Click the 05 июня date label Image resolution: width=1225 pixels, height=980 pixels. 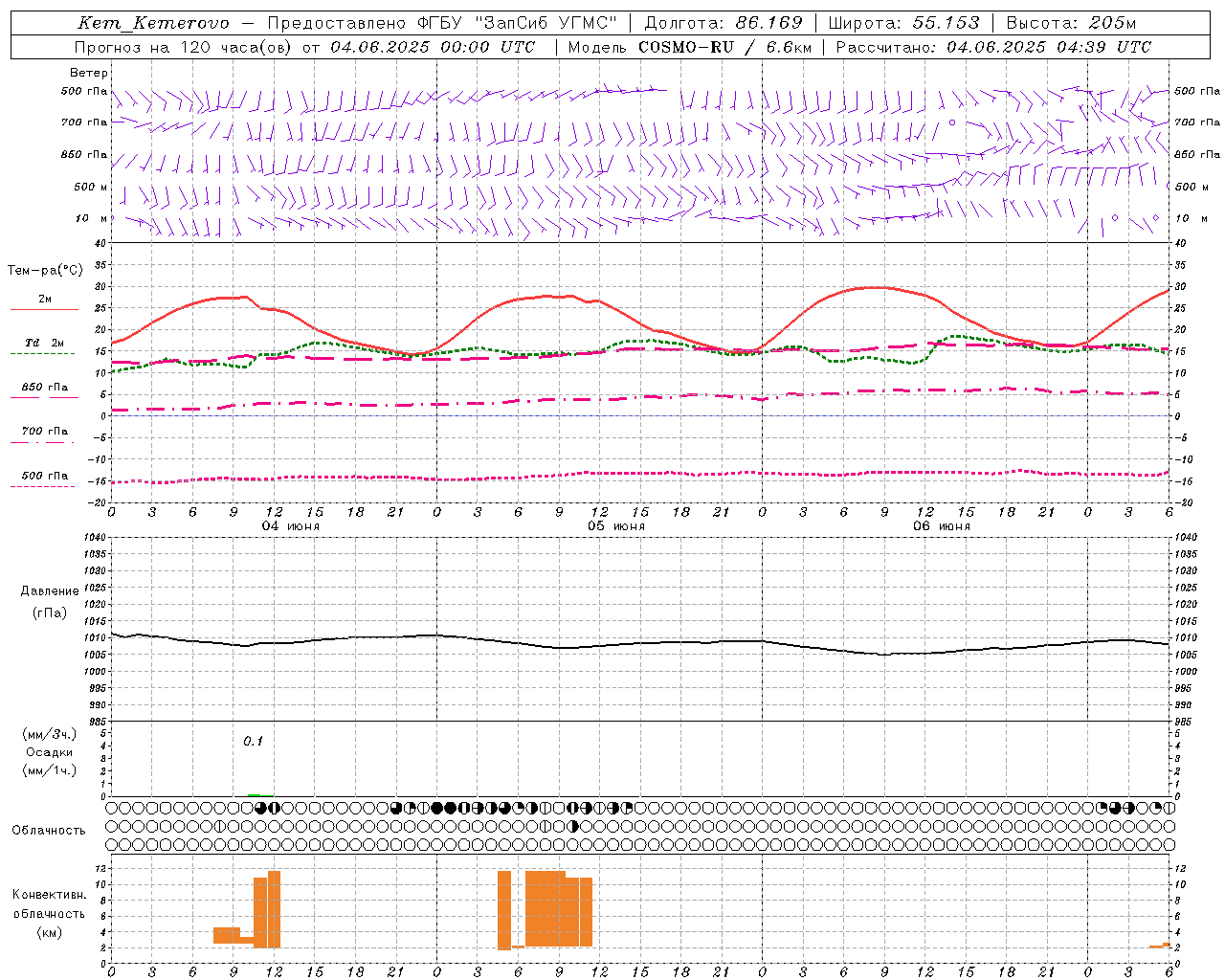616,526
